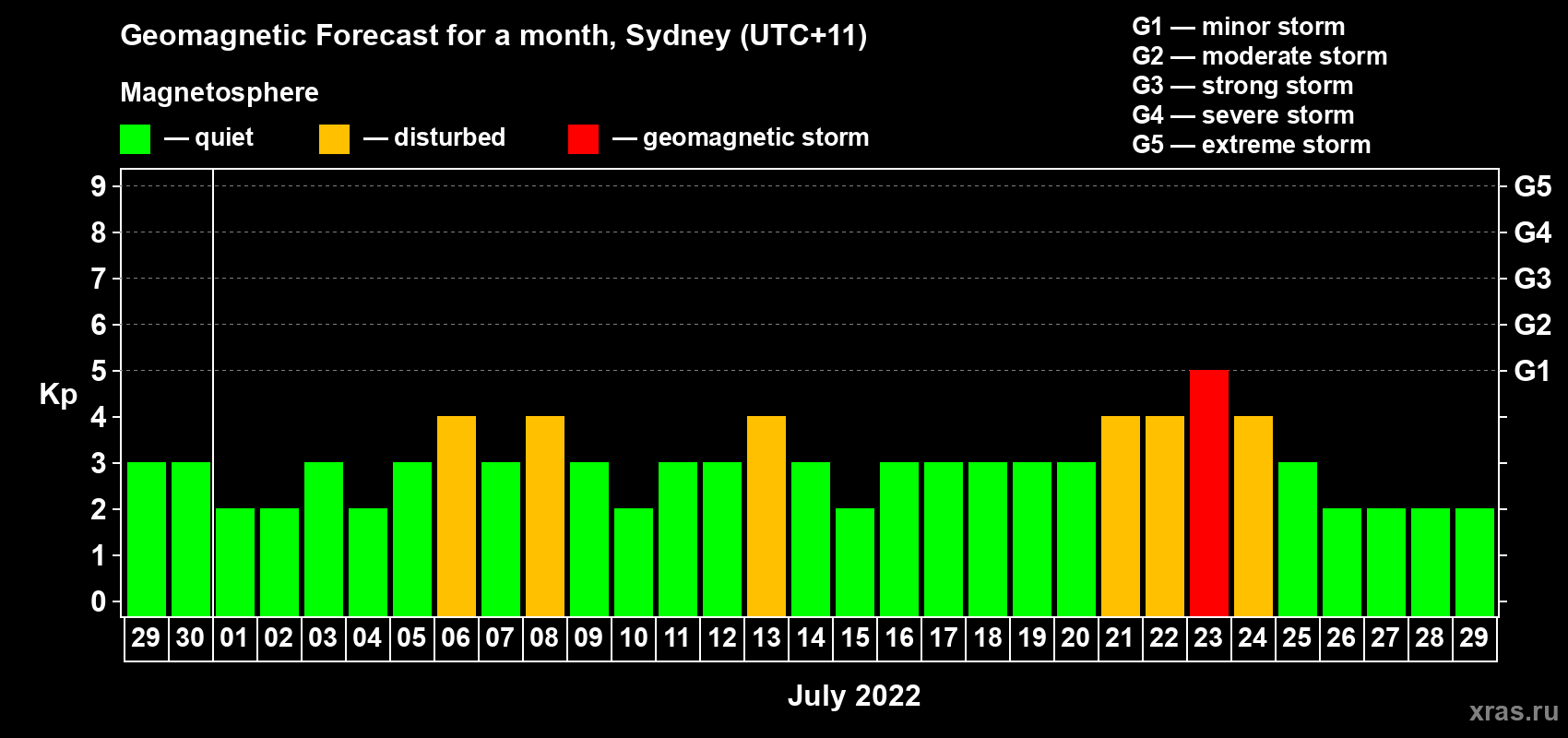Click the date label 06

[x=456, y=637]
